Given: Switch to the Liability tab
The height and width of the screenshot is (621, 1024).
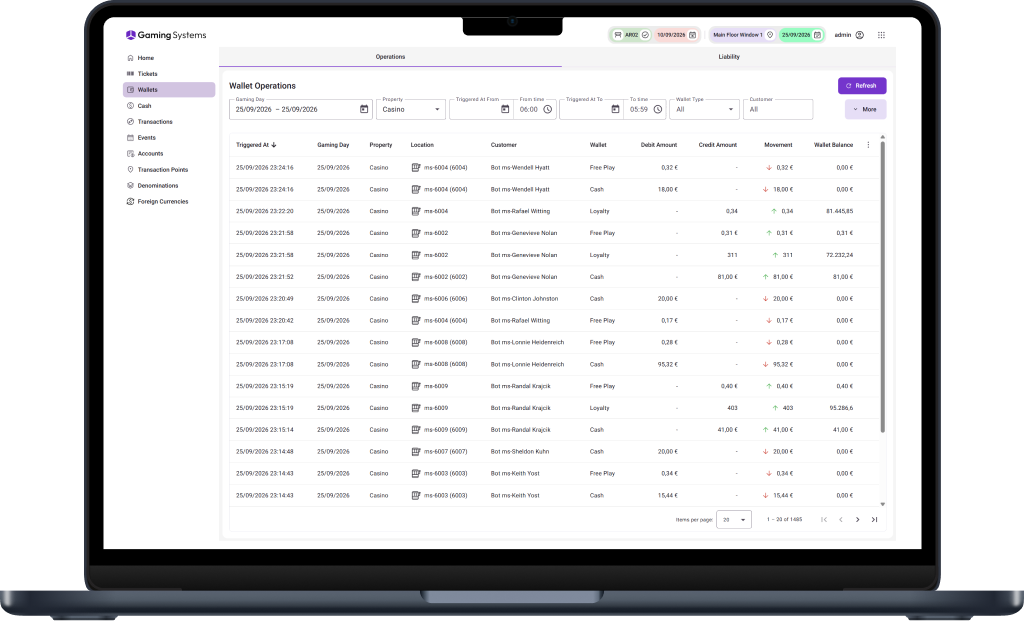Looking at the screenshot, I should click(x=729, y=57).
